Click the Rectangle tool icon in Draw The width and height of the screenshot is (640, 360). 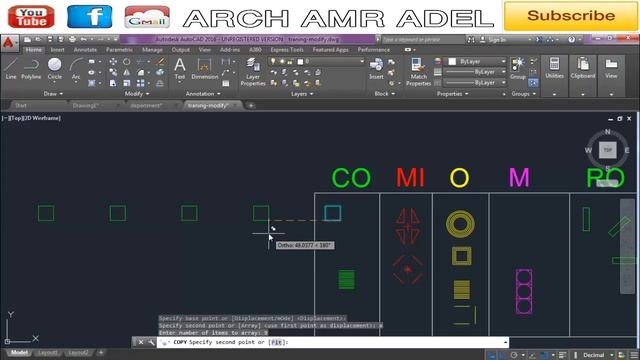[x=91, y=62]
